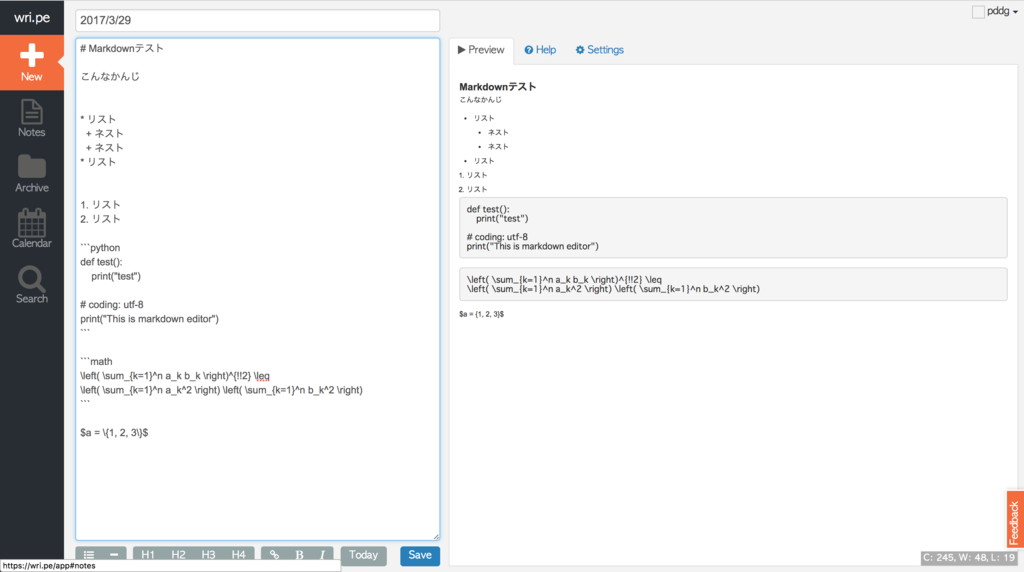Save the current note
The image size is (1024, 572).
tap(420, 555)
